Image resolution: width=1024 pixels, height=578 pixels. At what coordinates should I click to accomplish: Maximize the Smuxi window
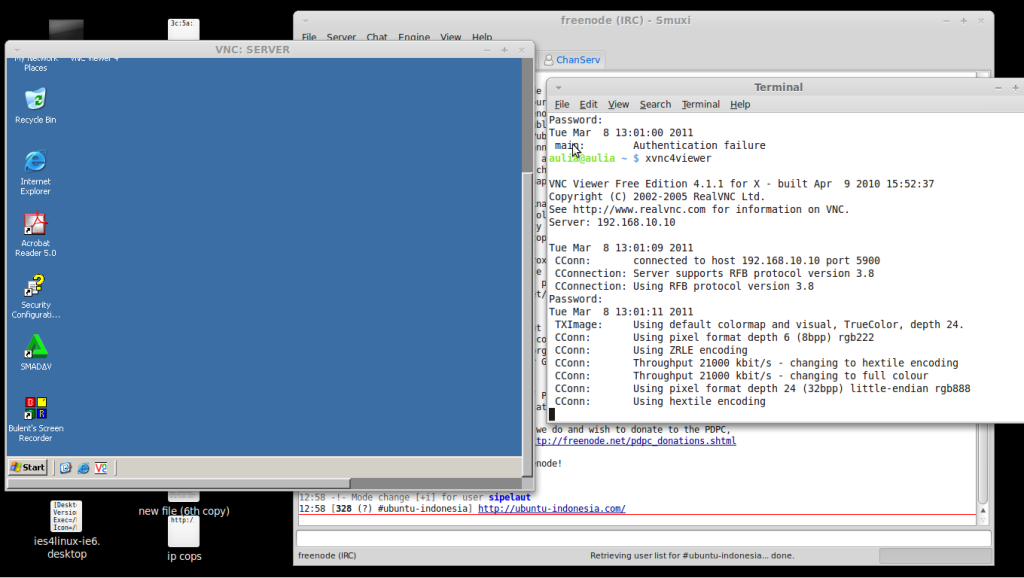(x=963, y=20)
